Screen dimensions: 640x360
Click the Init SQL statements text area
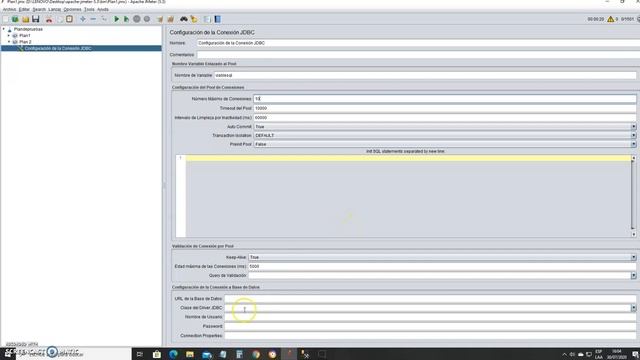(408, 196)
